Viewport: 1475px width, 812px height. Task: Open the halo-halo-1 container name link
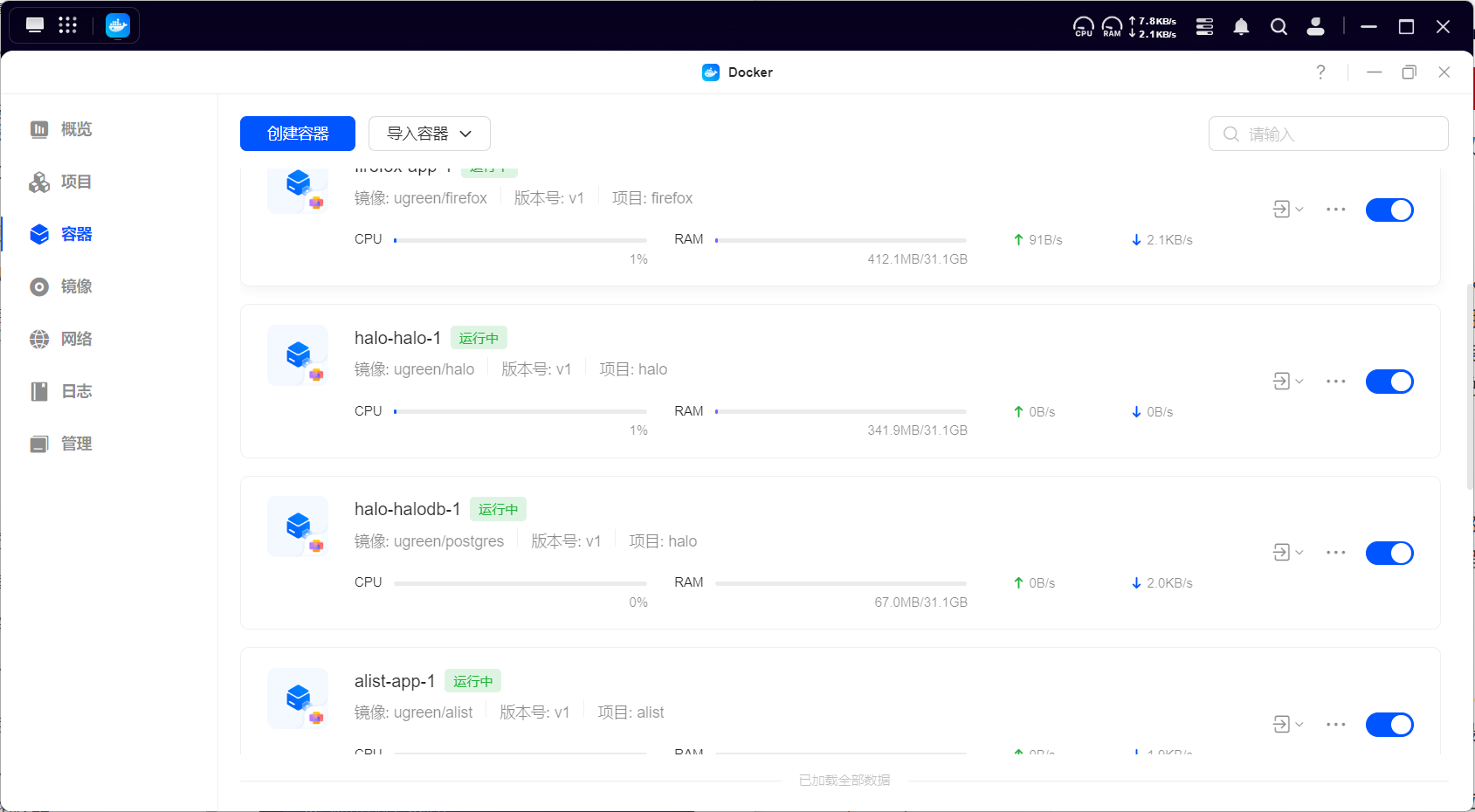(x=397, y=338)
